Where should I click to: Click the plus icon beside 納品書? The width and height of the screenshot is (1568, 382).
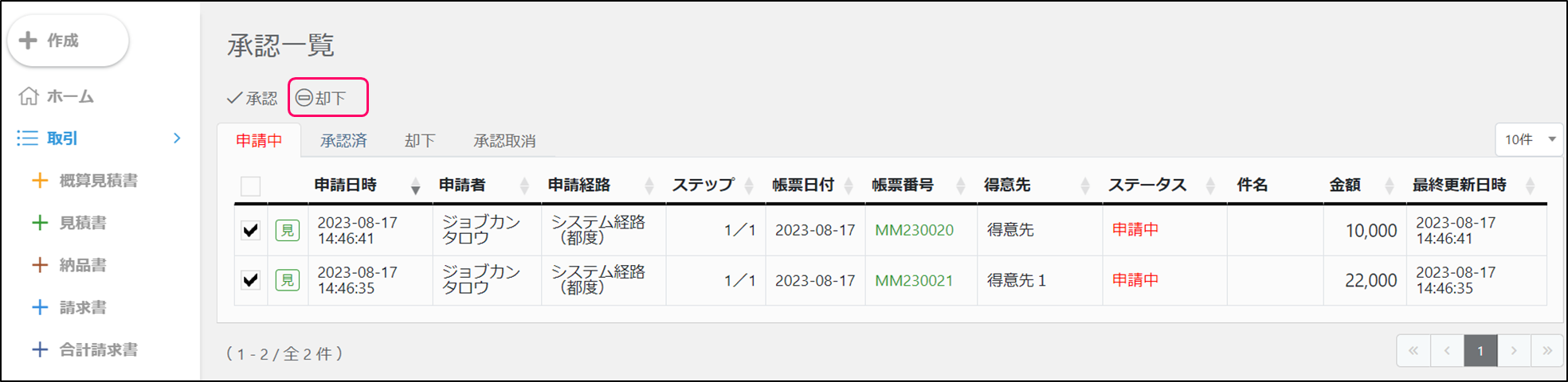tap(40, 265)
